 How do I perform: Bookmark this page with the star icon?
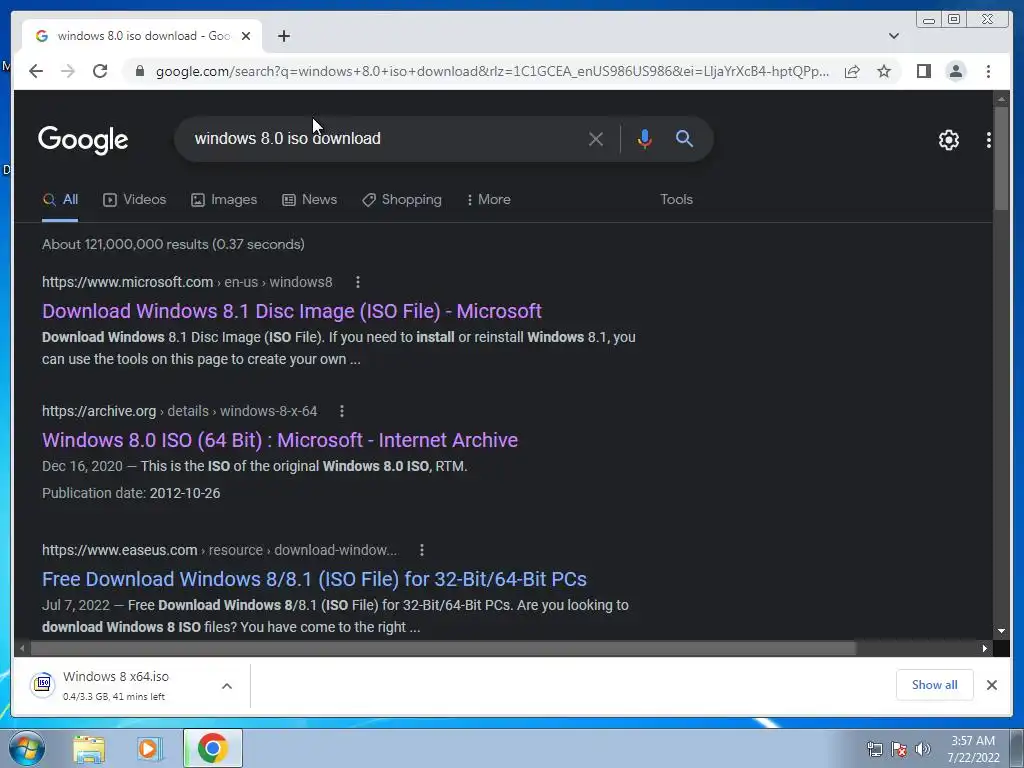884,71
